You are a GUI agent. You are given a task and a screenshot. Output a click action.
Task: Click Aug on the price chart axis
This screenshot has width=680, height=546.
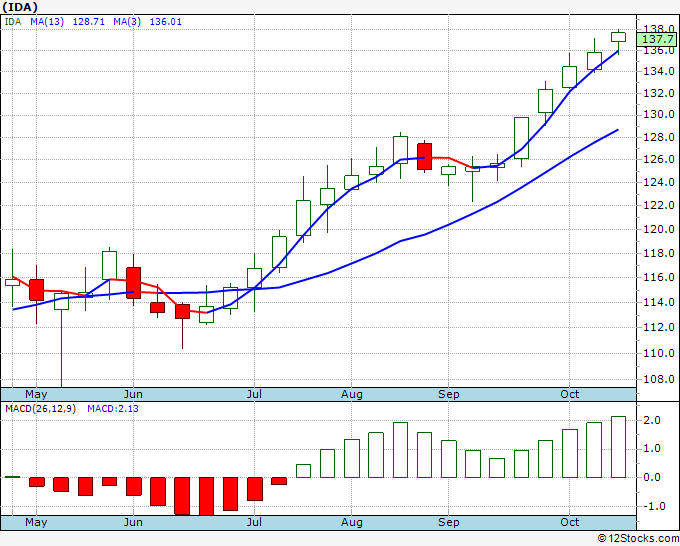pyautogui.click(x=351, y=395)
